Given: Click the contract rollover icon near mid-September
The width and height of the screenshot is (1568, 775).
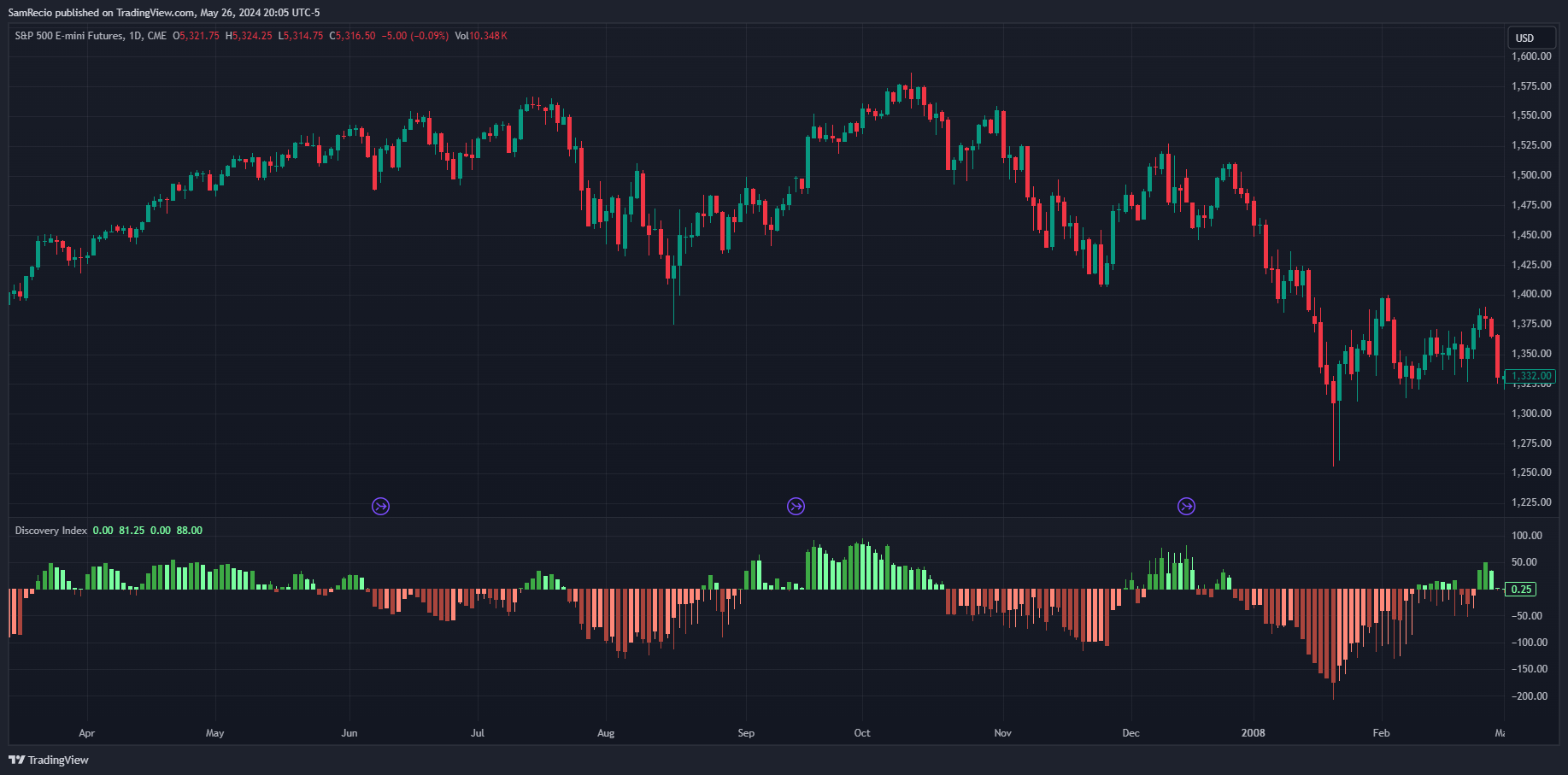Looking at the screenshot, I should (x=796, y=507).
